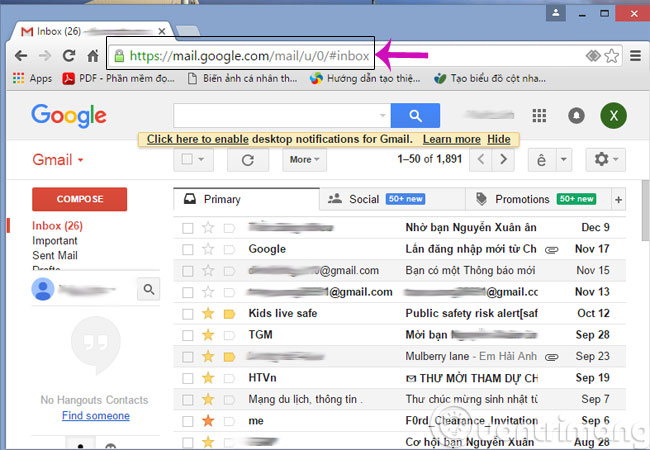Tick the Nov 13 email checkbox
Screen dimensions: 650x450
coord(188,293)
